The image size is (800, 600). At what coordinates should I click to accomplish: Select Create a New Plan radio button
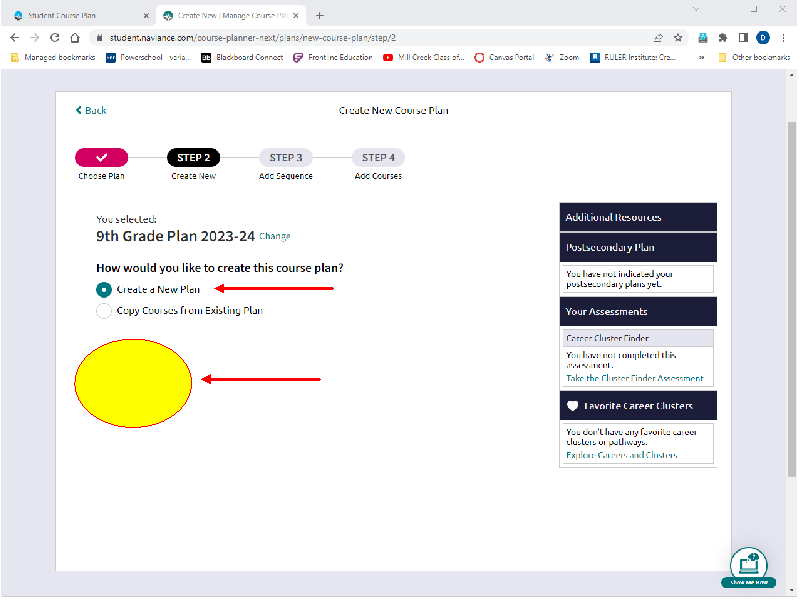pyautogui.click(x=104, y=290)
